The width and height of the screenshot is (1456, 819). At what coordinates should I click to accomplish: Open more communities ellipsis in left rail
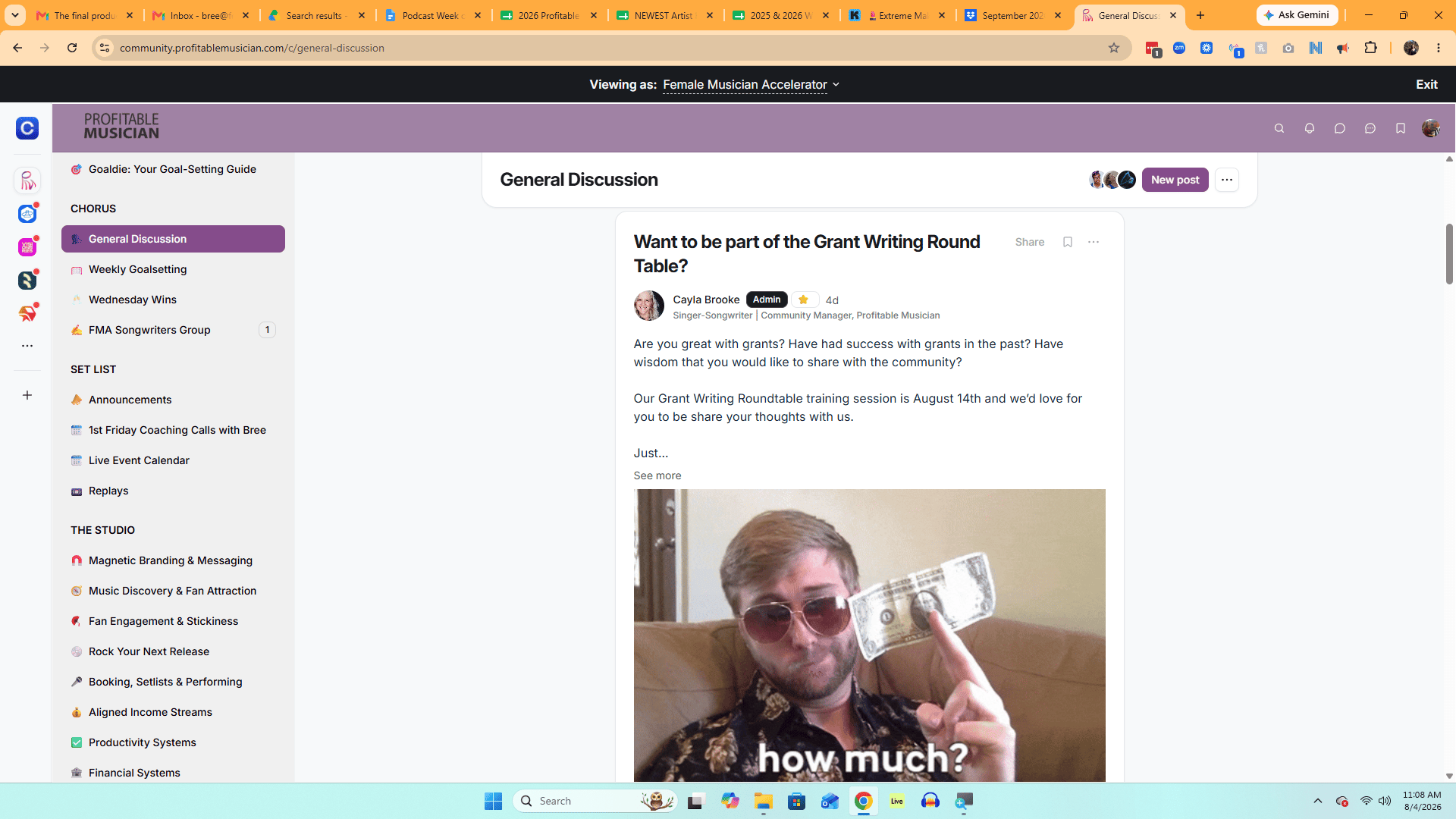click(27, 346)
